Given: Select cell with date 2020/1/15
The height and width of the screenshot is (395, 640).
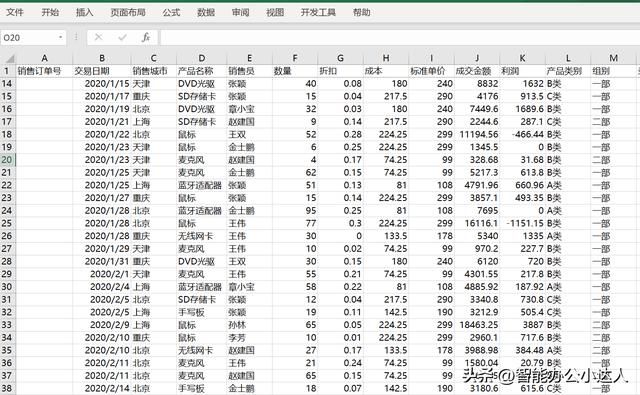Looking at the screenshot, I should pyautogui.click(x=102, y=84).
